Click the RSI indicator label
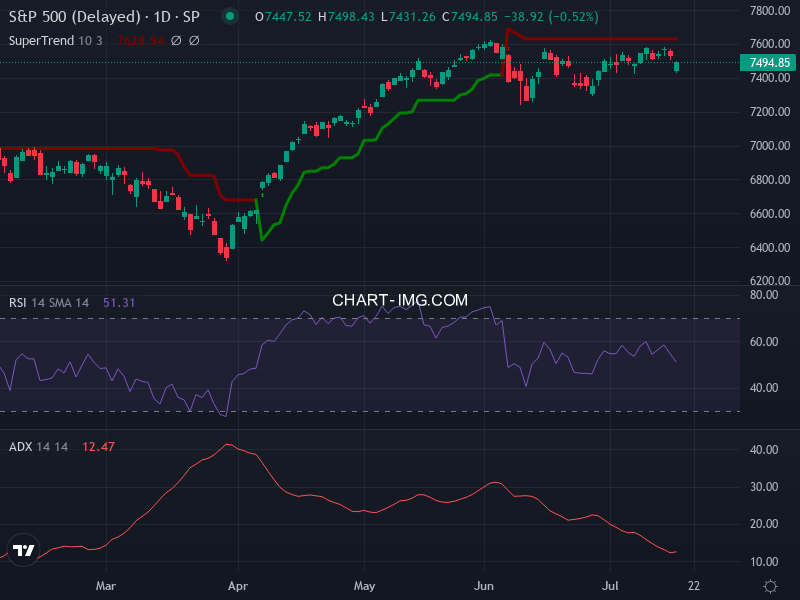 (18, 303)
